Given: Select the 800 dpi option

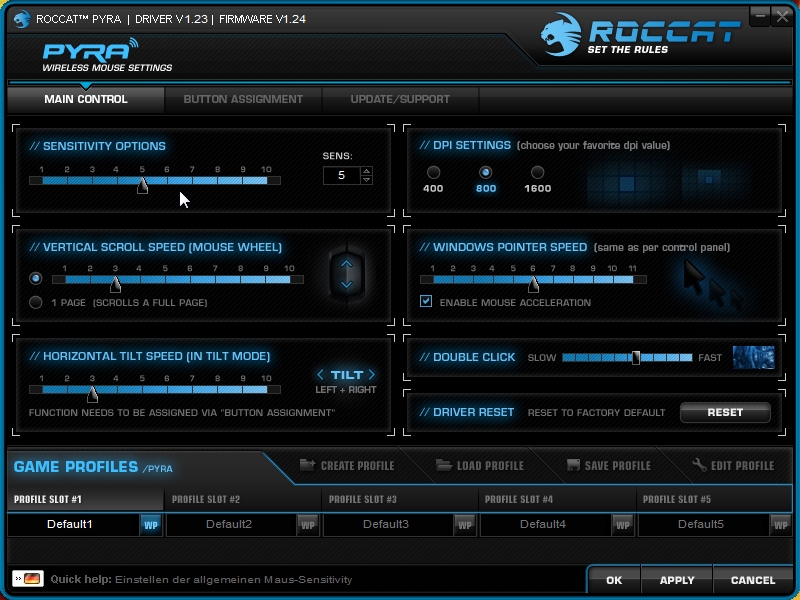Looking at the screenshot, I should (x=485, y=172).
